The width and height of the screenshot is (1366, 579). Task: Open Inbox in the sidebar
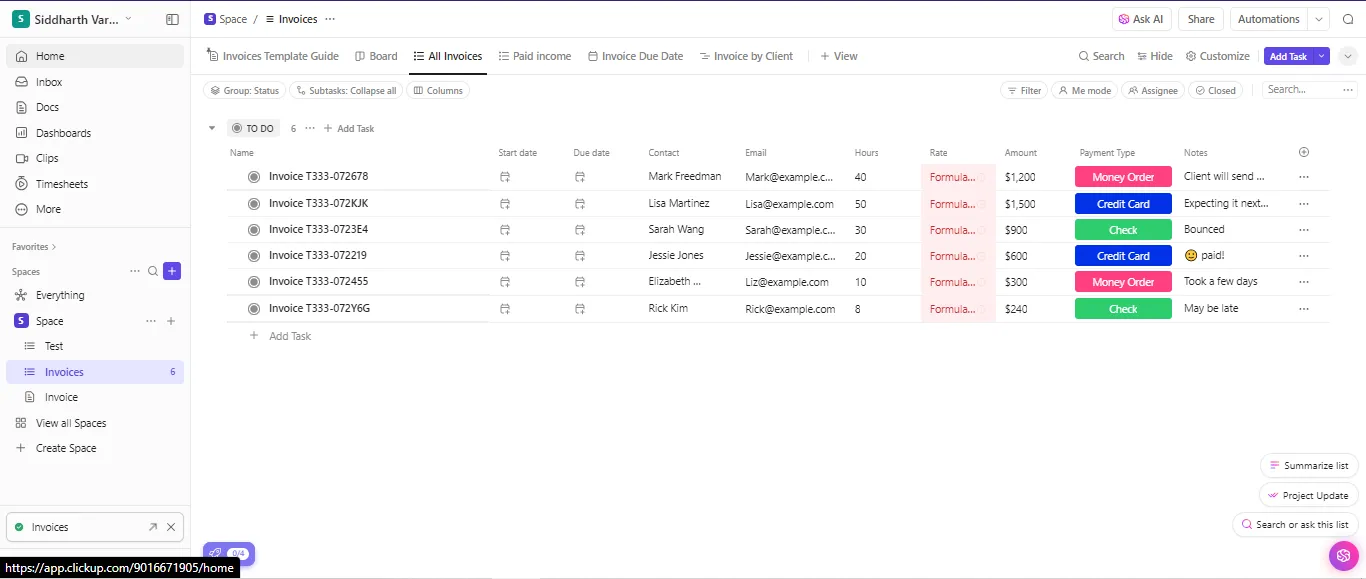pos(95,82)
